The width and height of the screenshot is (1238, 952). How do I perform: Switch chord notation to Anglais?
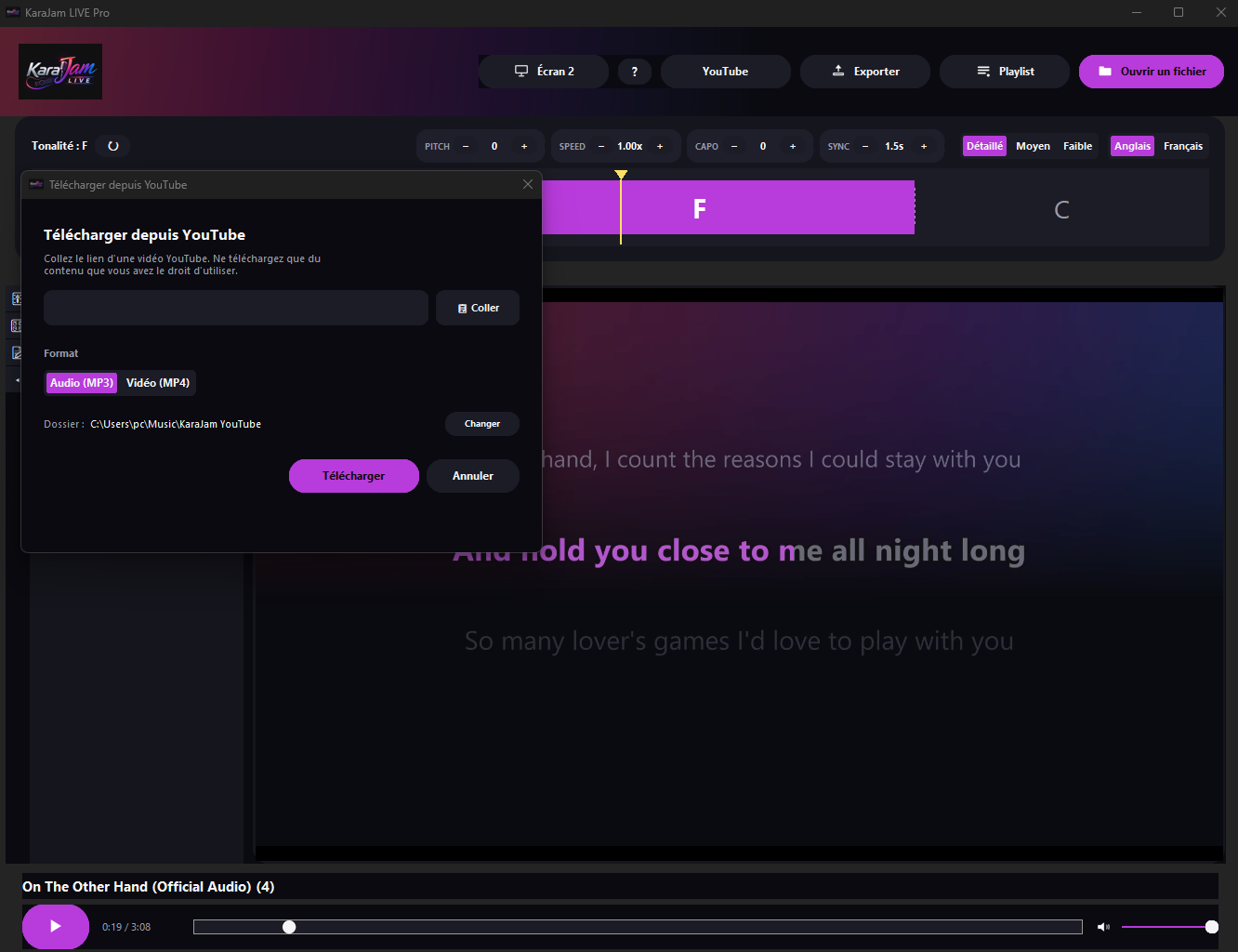[1132, 146]
